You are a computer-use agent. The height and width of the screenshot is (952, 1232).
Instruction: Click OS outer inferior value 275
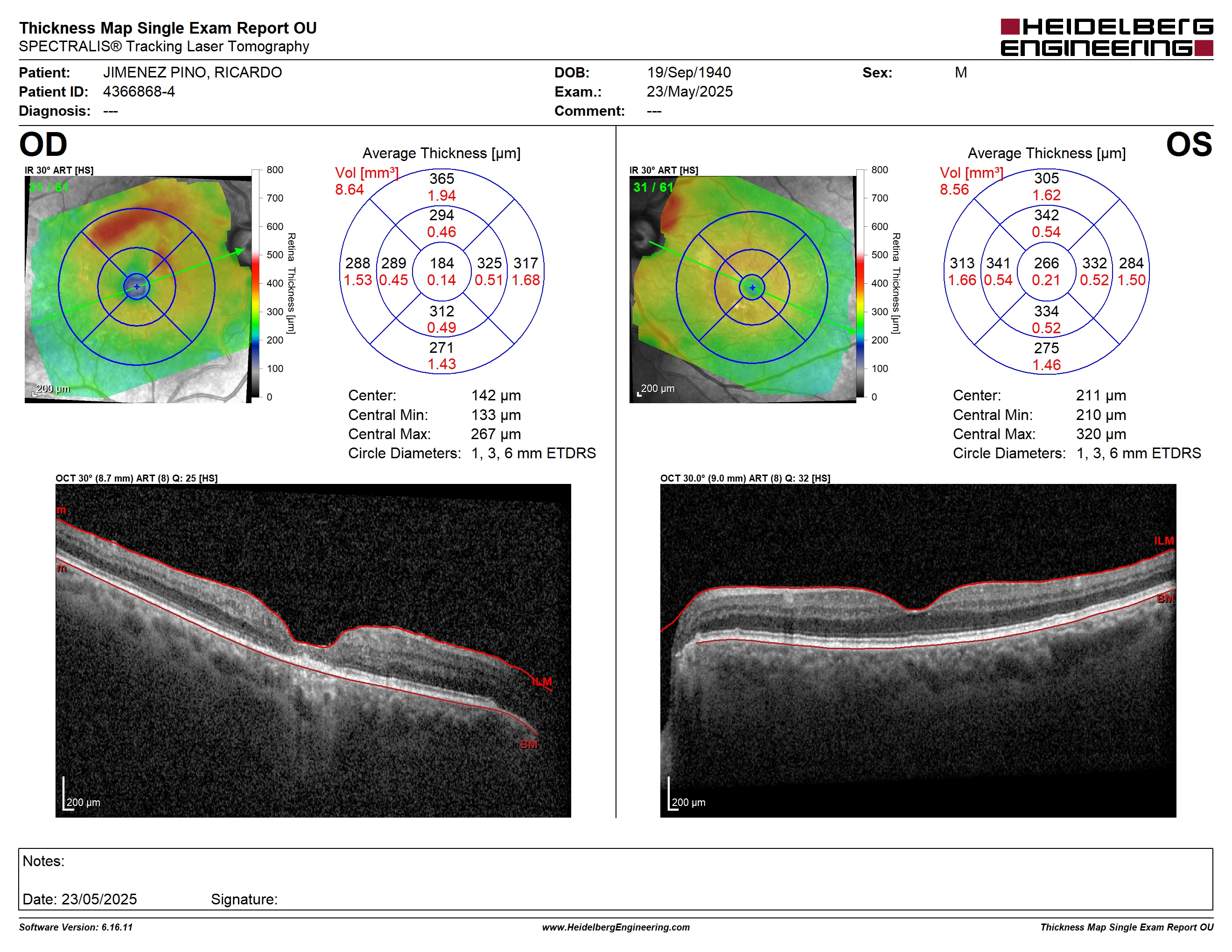(x=1046, y=348)
